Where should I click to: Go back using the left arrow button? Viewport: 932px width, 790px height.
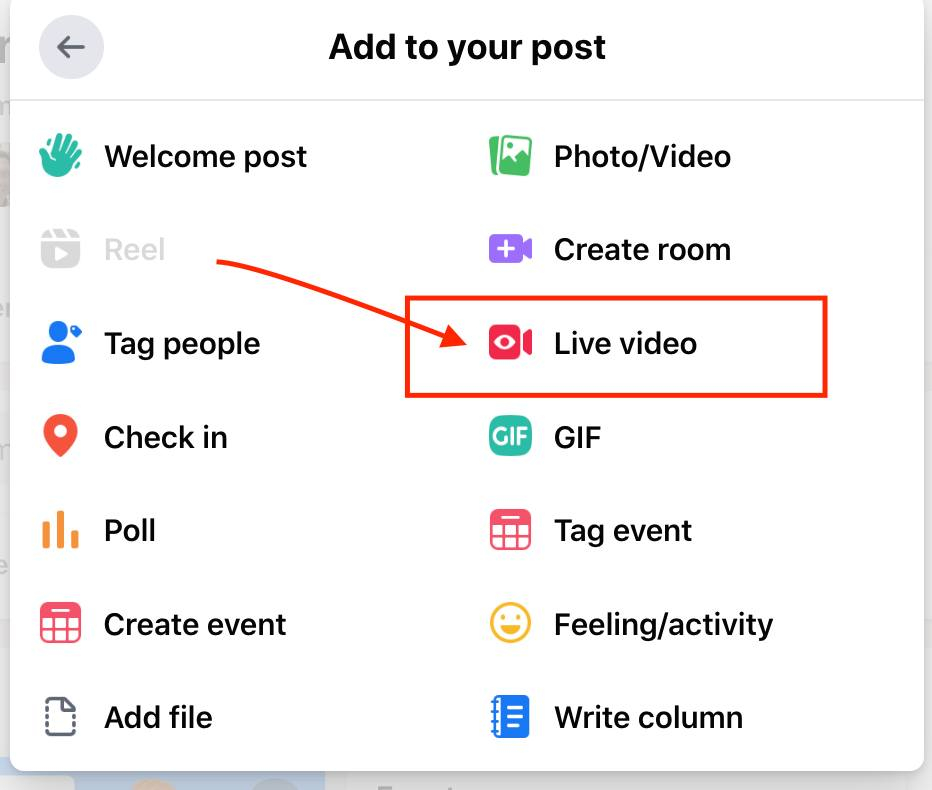tap(71, 47)
